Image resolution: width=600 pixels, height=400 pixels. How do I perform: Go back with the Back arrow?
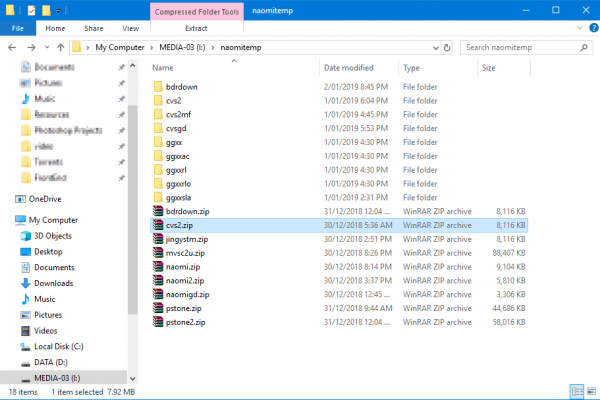click(x=12, y=47)
